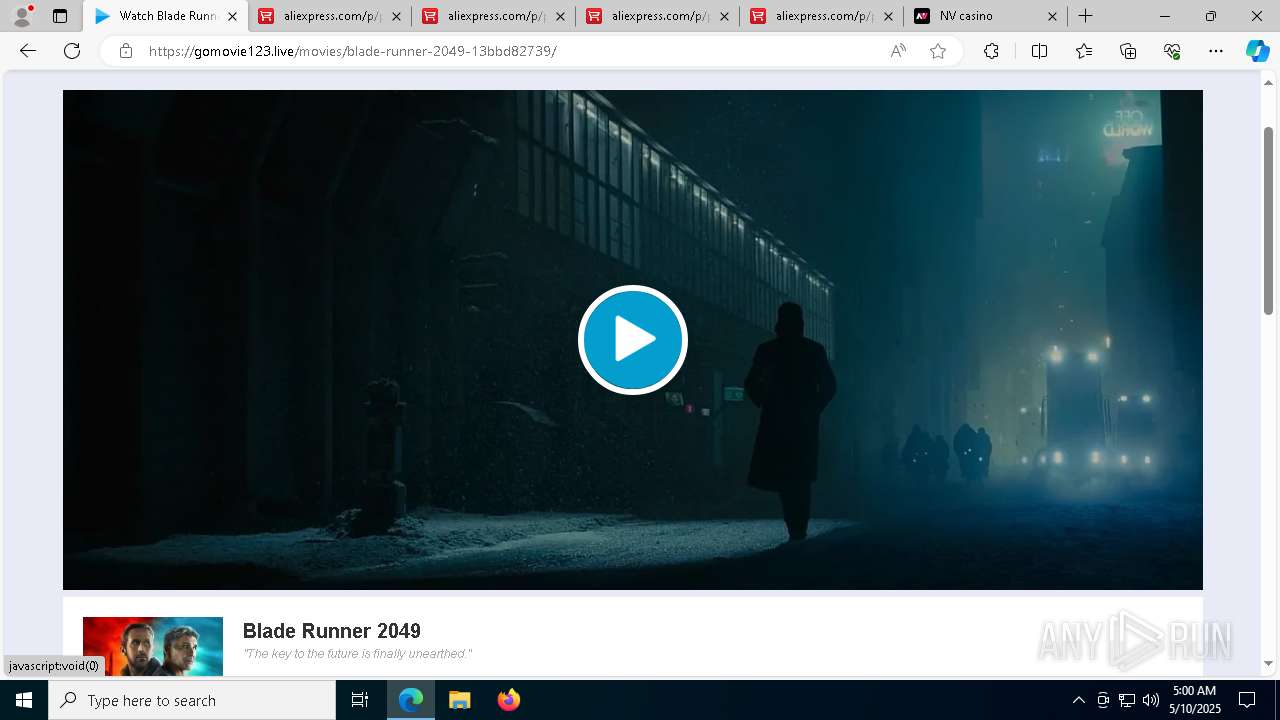The image size is (1280, 720).
Task: Open the notification center
Action: tap(1247, 700)
